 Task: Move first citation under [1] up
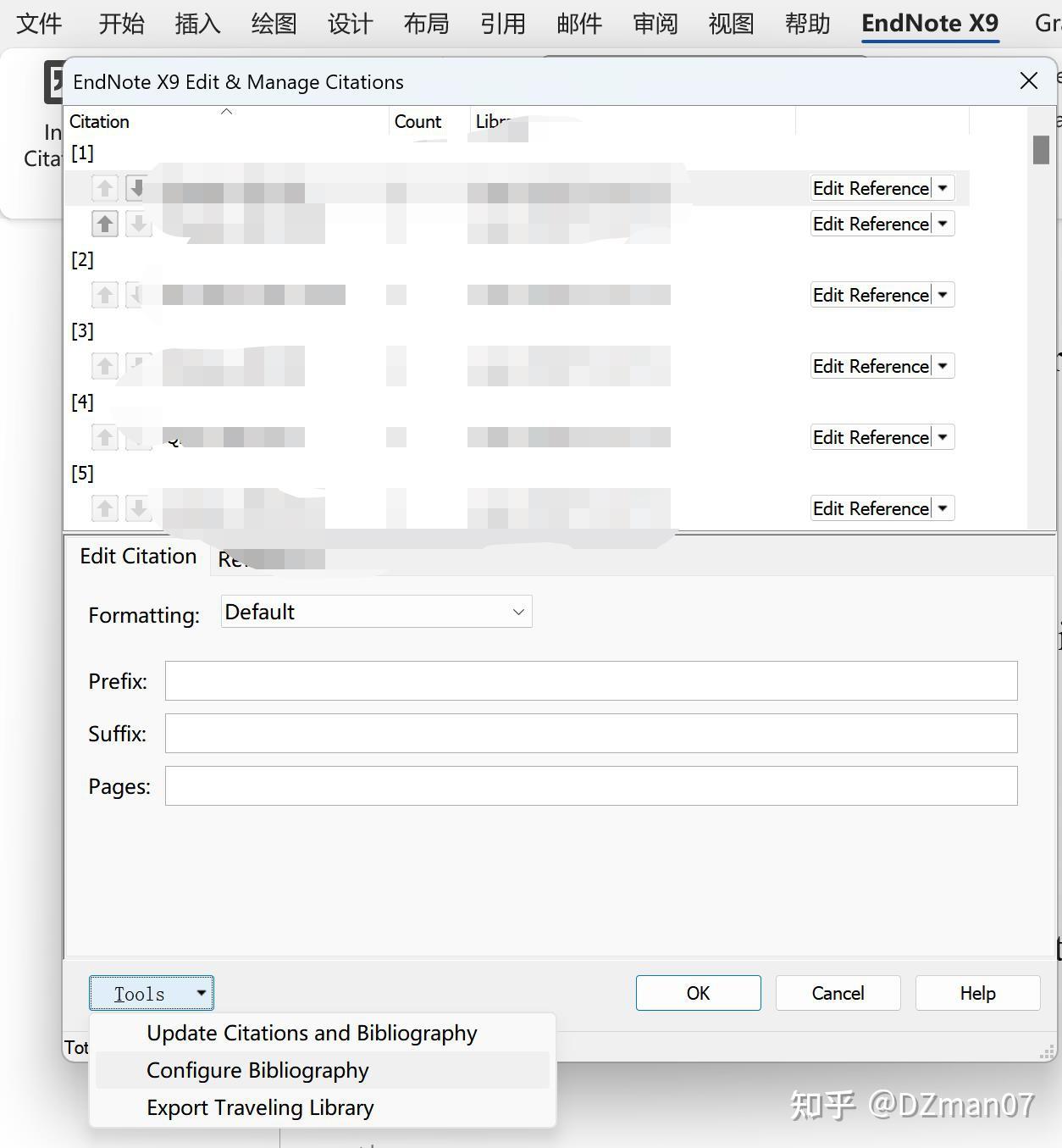click(105, 188)
